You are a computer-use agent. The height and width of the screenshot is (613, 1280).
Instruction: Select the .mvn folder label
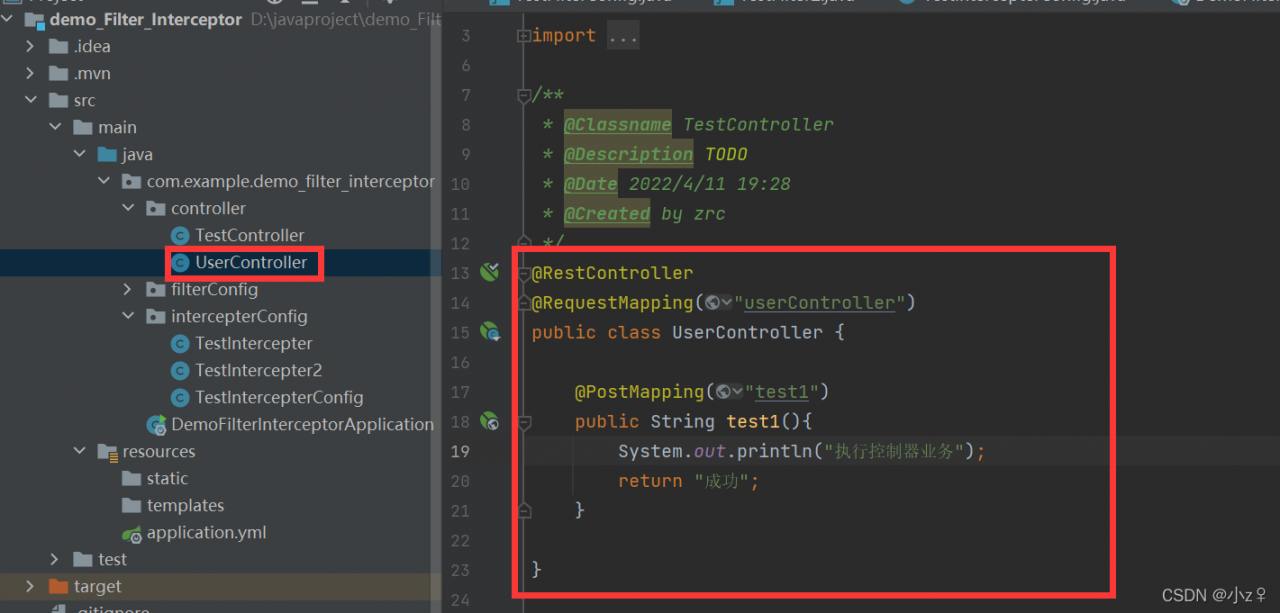tap(92, 74)
